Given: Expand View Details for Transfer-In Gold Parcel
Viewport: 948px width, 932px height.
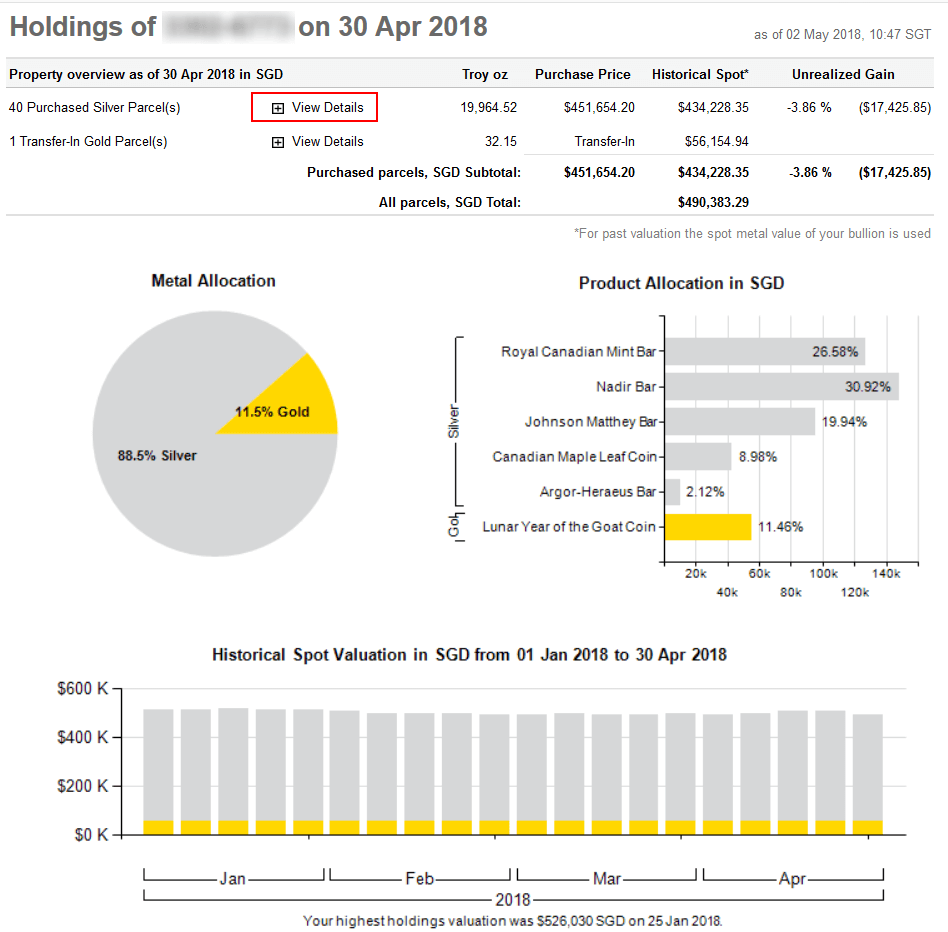Looking at the screenshot, I should click(327, 142).
